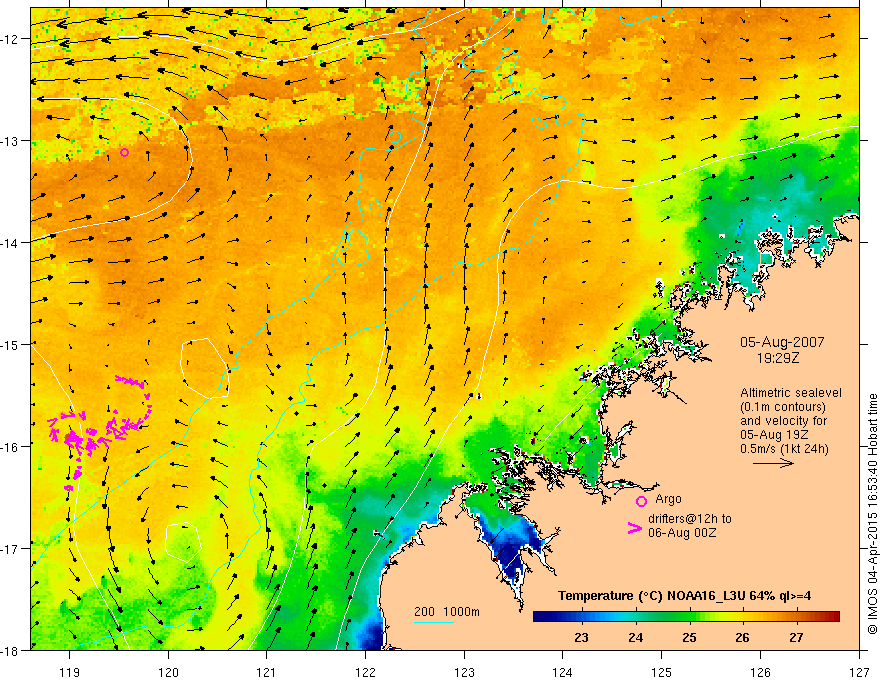This screenshot has height=680, width=880.
Task: Click the longitude axis label '125'
Action: 662,672
